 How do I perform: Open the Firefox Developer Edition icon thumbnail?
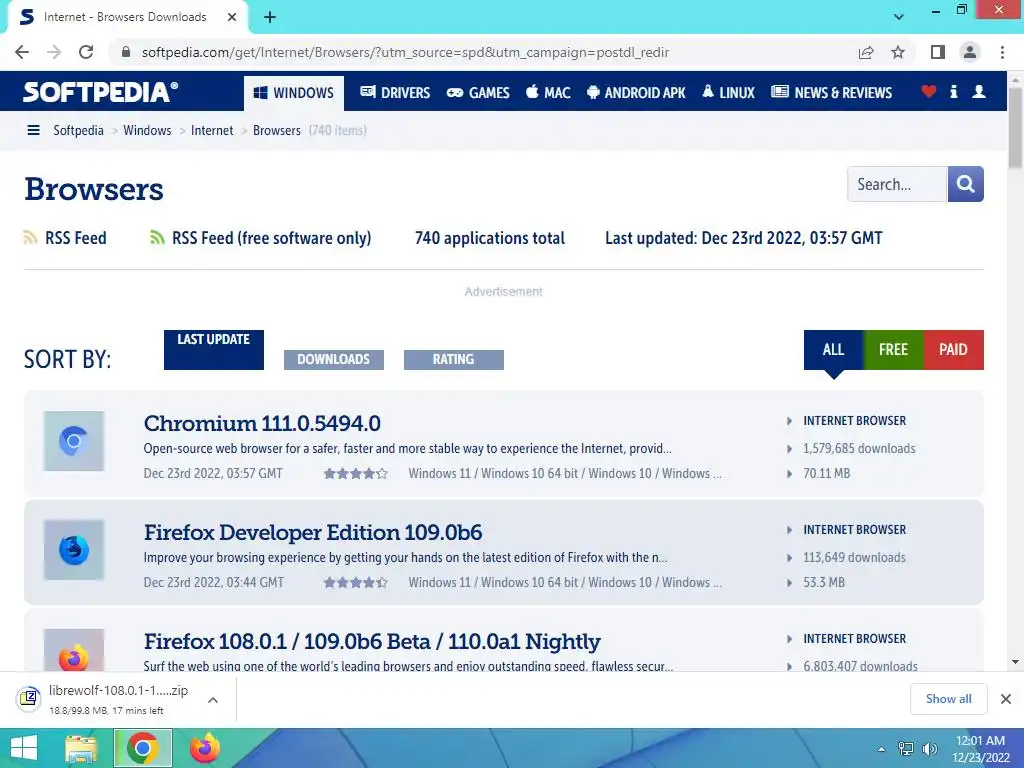click(74, 550)
